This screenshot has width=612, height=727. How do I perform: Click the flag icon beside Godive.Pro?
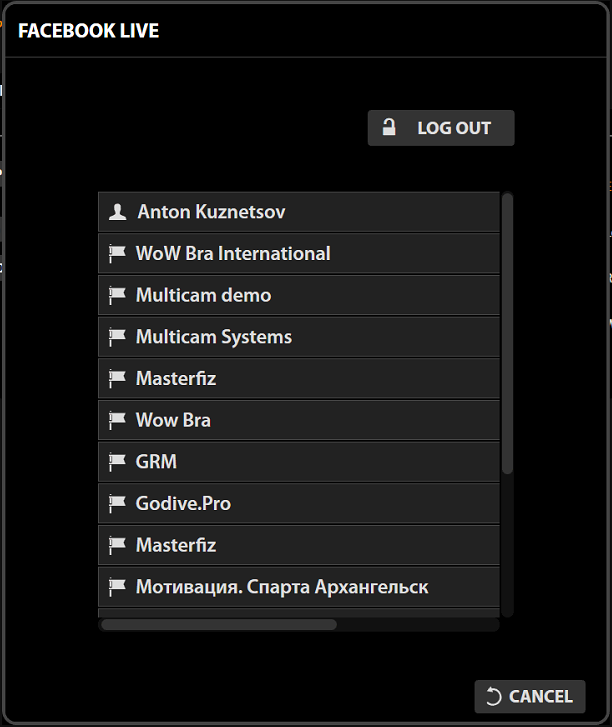117,504
